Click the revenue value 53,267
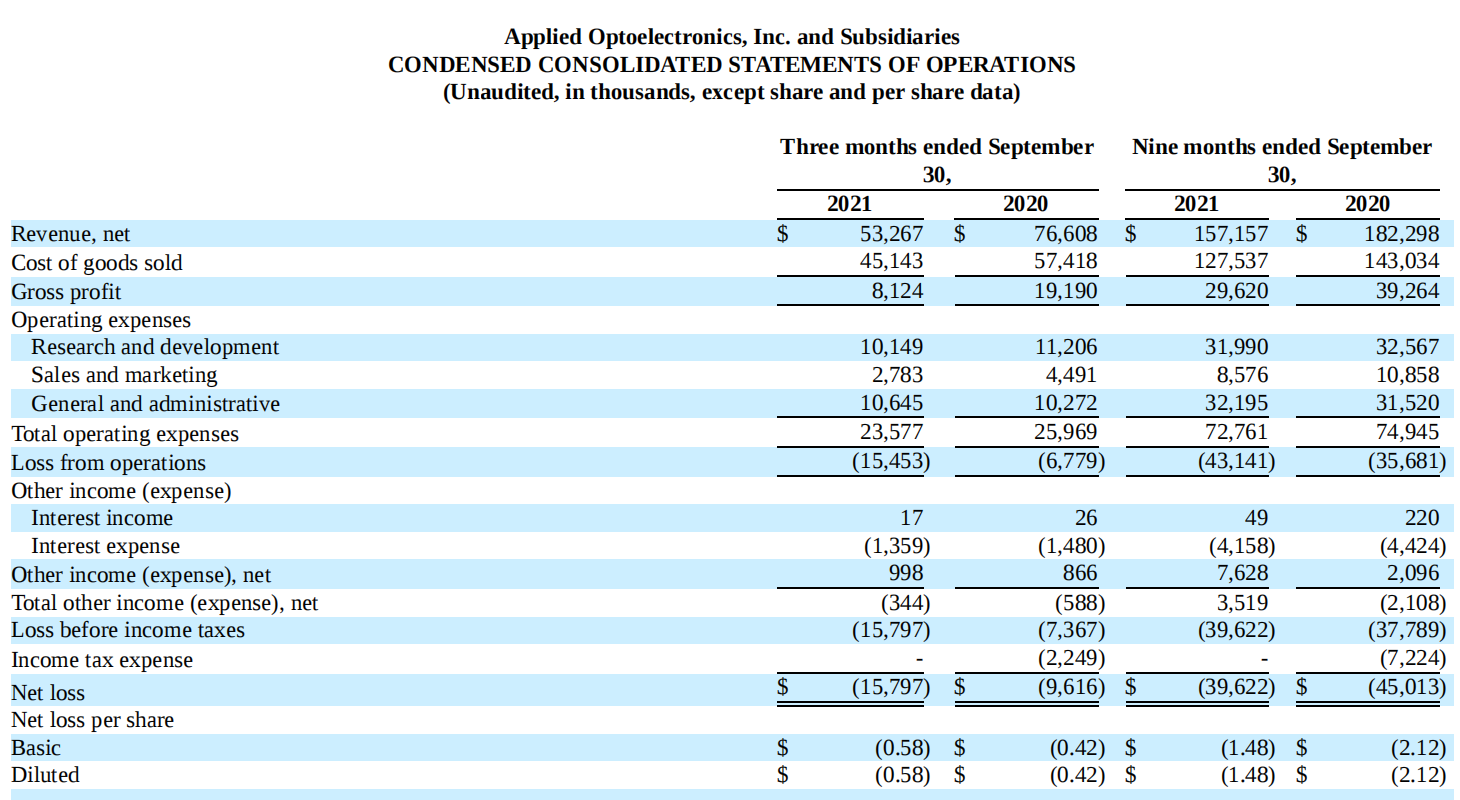1460x800 pixels. [x=892, y=234]
